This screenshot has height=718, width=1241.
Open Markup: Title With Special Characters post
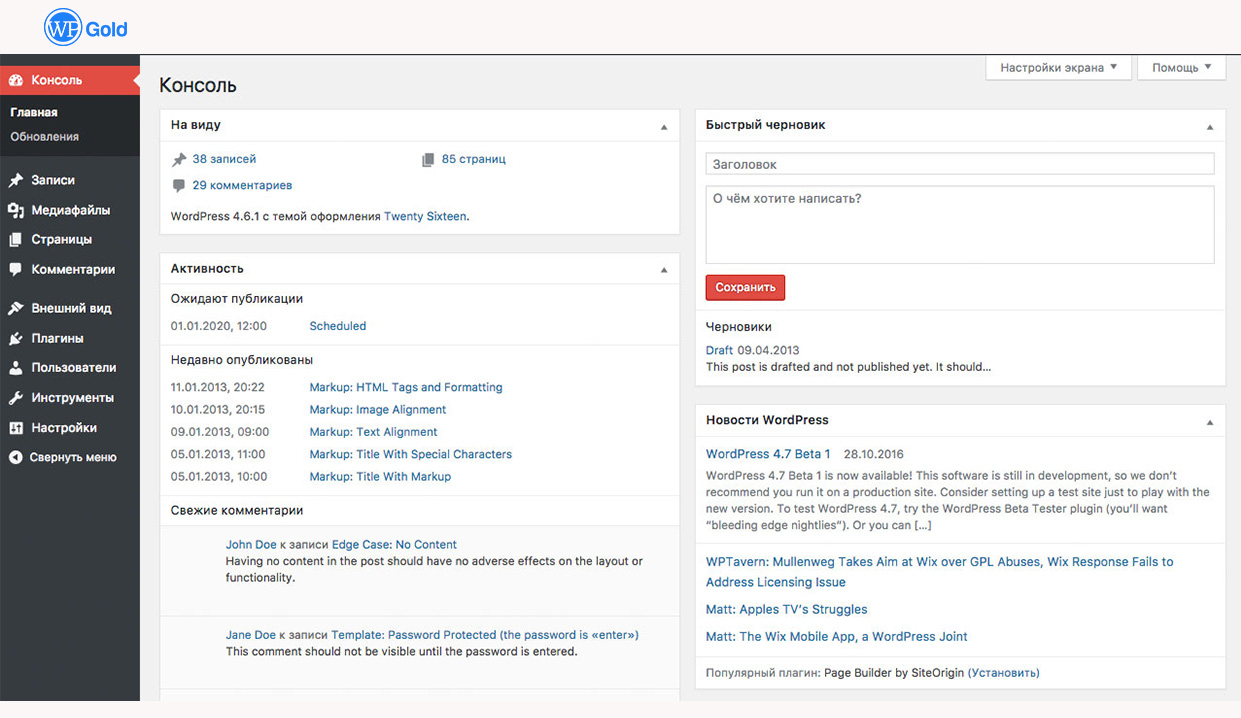[411, 454]
